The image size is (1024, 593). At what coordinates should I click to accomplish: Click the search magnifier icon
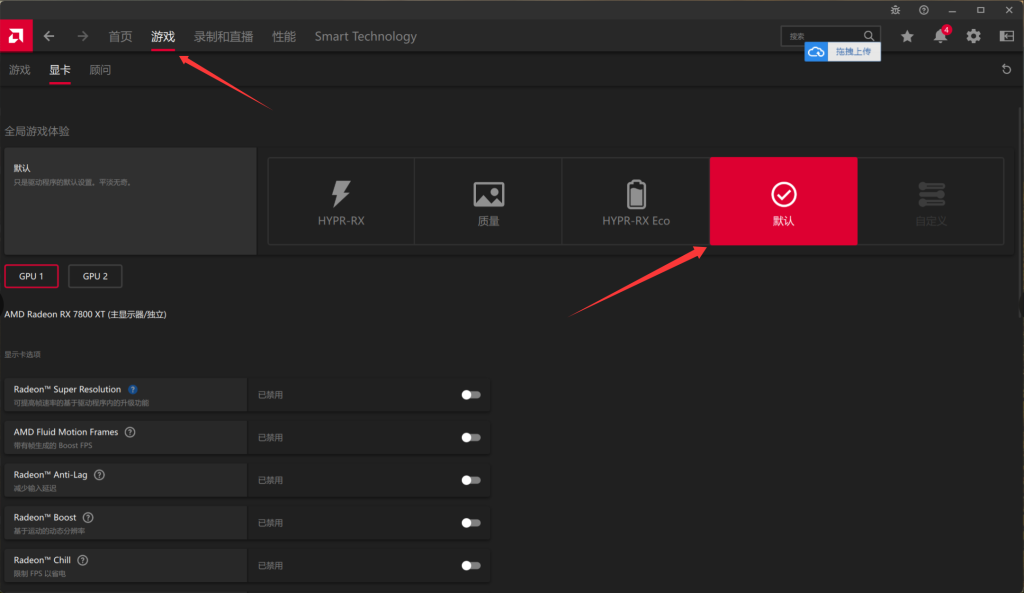click(869, 36)
